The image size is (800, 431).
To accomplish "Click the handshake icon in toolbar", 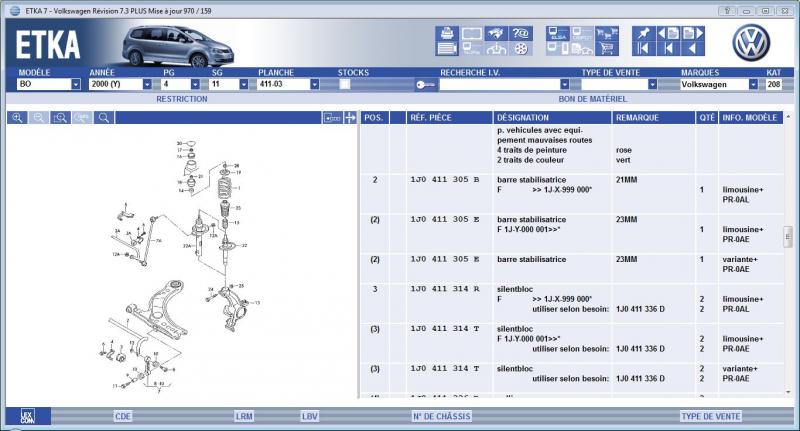I will (x=495, y=33).
